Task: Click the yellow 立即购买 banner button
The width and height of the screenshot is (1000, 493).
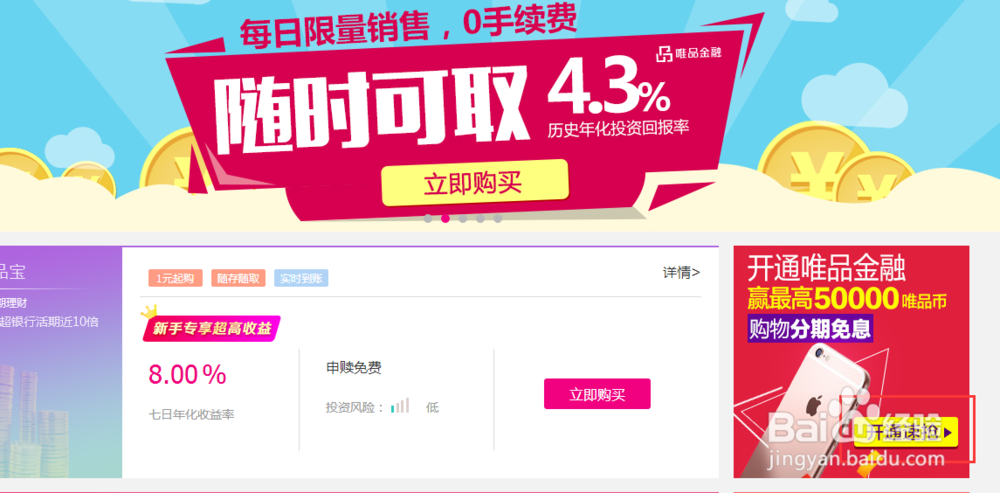Action: click(x=474, y=182)
